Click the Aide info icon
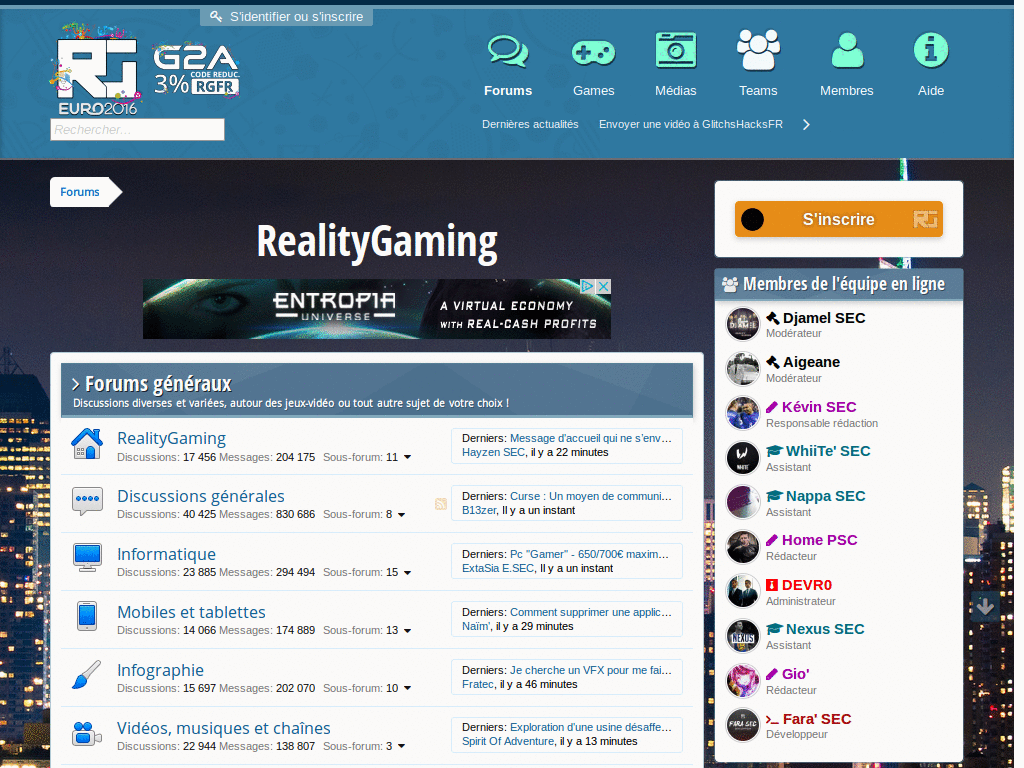 pos(931,50)
